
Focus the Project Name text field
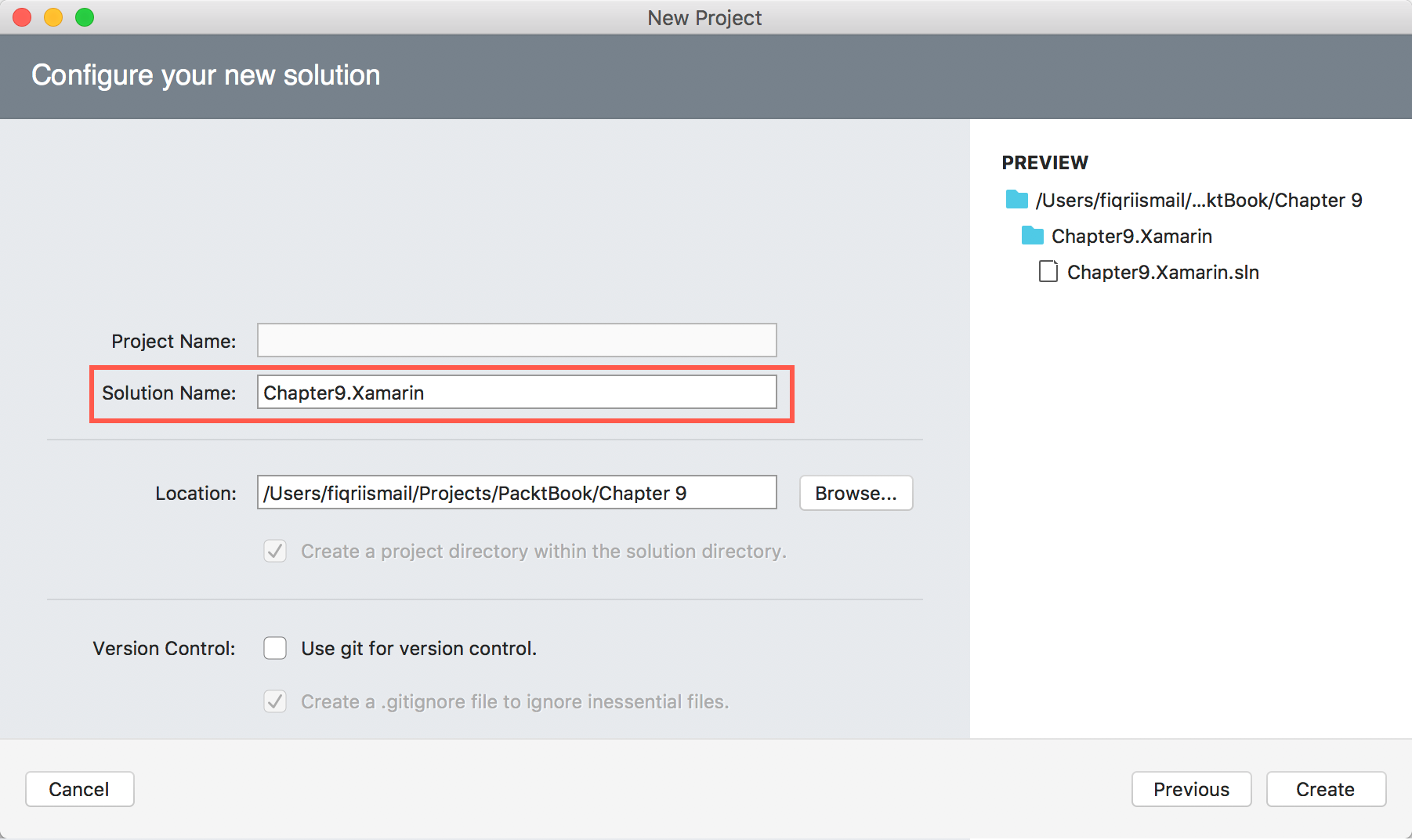coord(516,341)
